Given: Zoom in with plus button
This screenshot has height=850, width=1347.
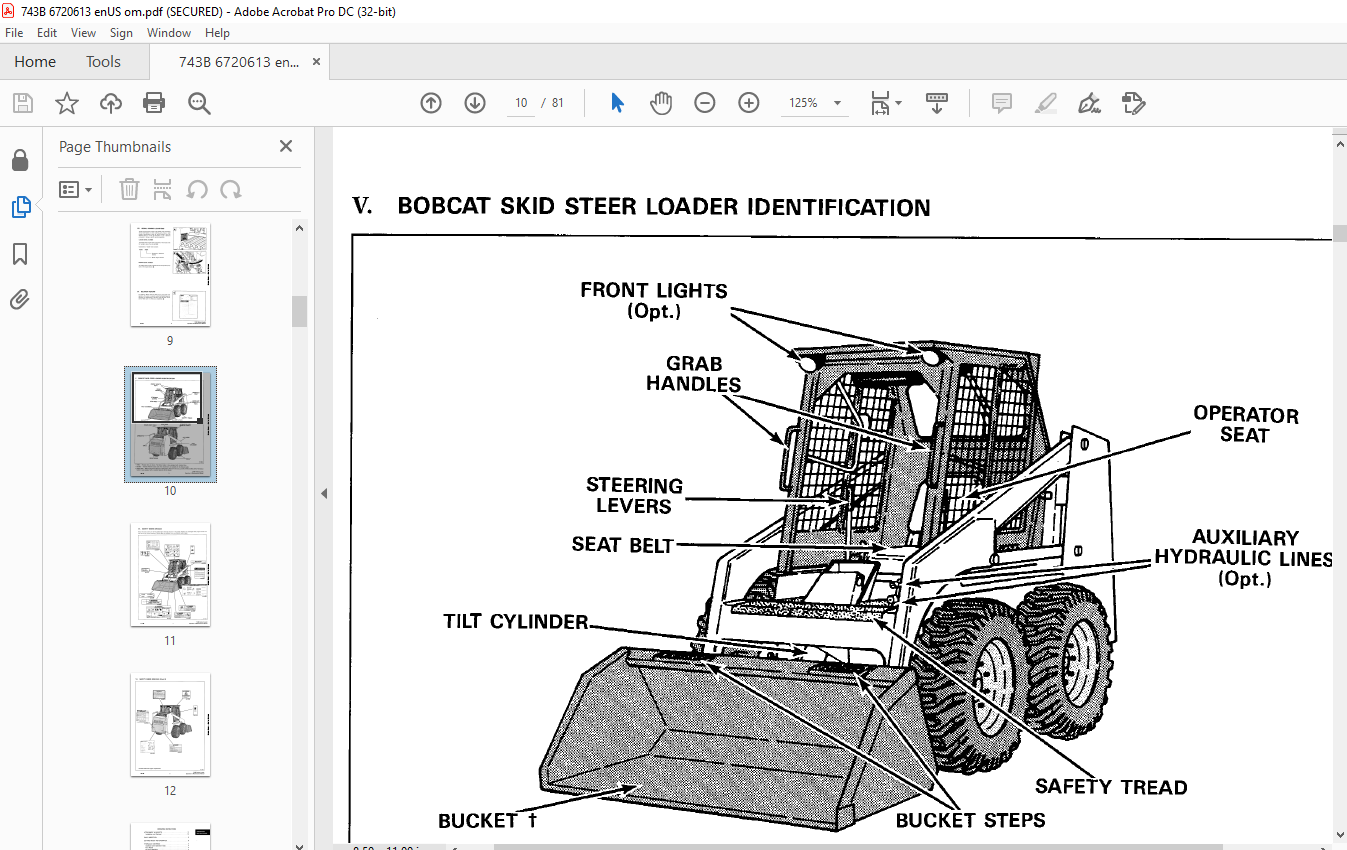Looking at the screenshot, I should click(749, 103).
